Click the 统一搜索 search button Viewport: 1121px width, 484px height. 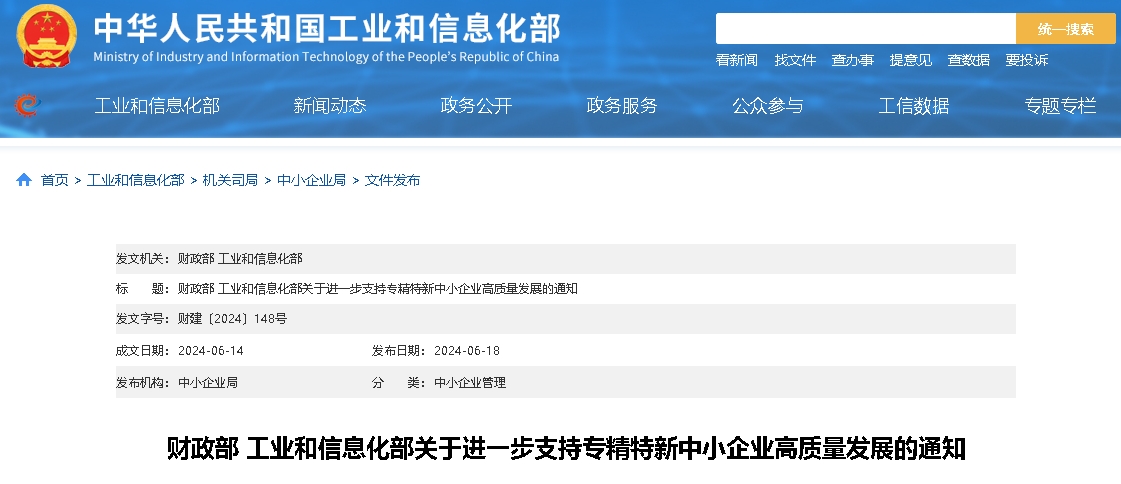[1066, 29]
